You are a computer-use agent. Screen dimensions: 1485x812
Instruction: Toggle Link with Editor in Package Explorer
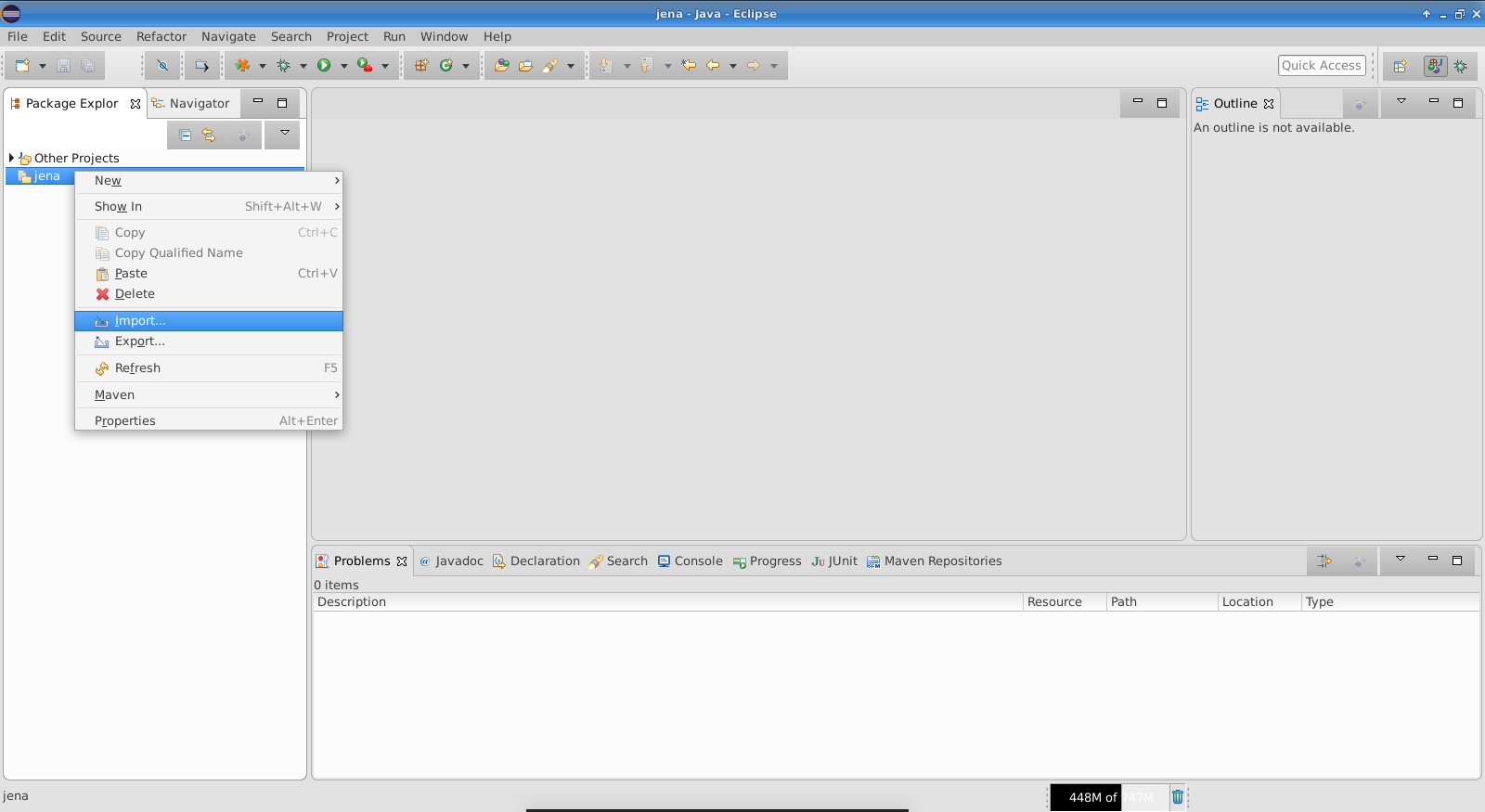click(x=209, y=135)
